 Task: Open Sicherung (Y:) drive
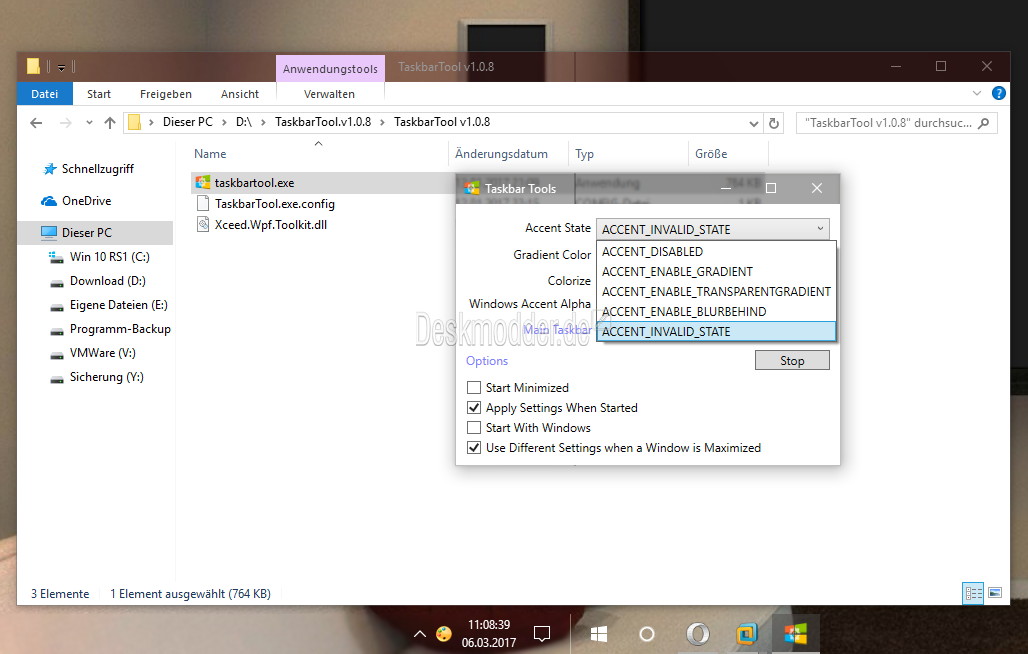(107, 377)
